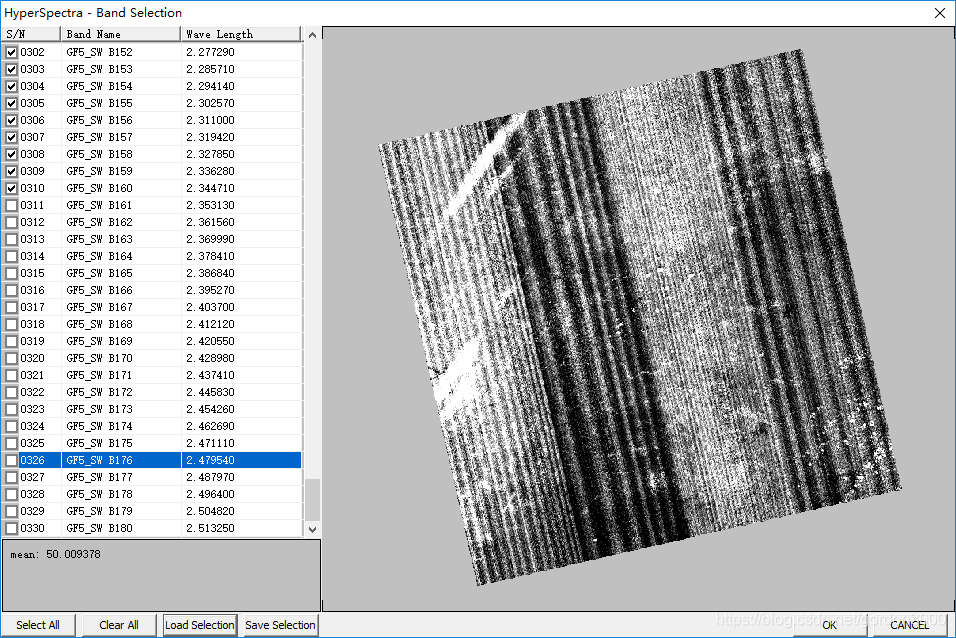Select band name GF5_SW B169
Viewport: 956px width, 638px height.
pos(99,342)
